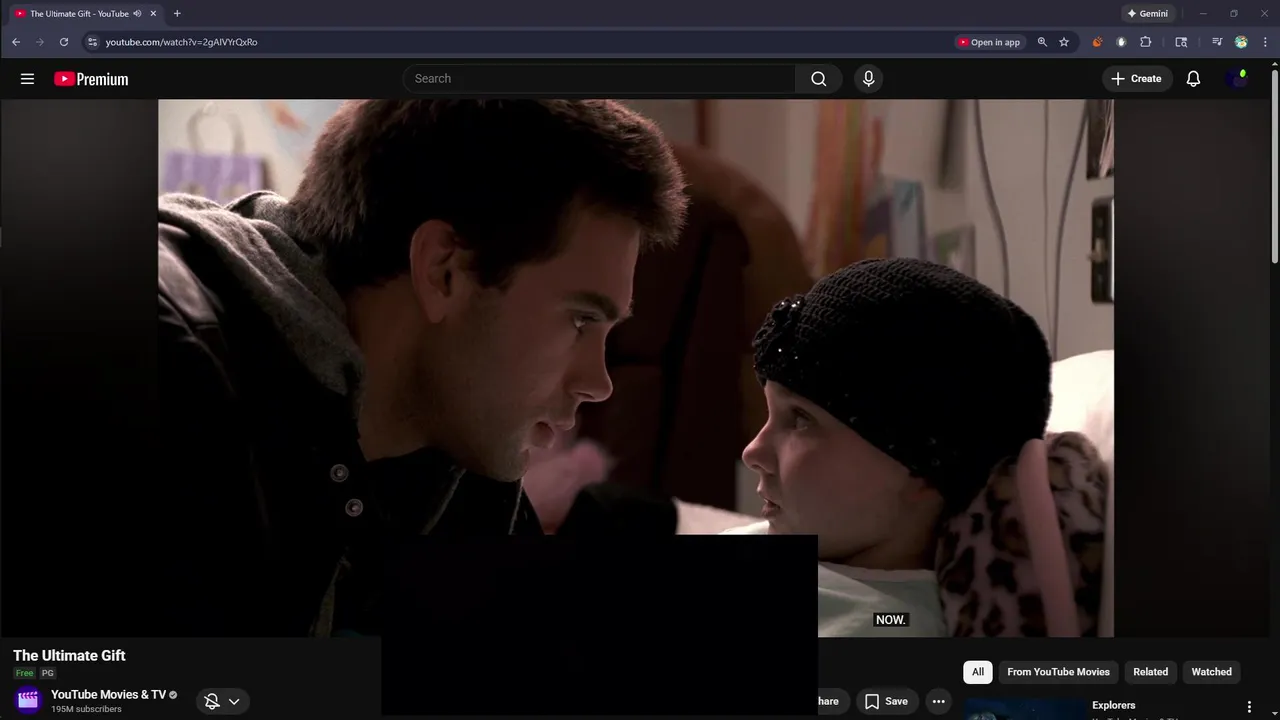Click the zoom magnifier in address bar
Image resolution: width=1280 pixels, height=720 pixels.
[x=1042, y=42]
